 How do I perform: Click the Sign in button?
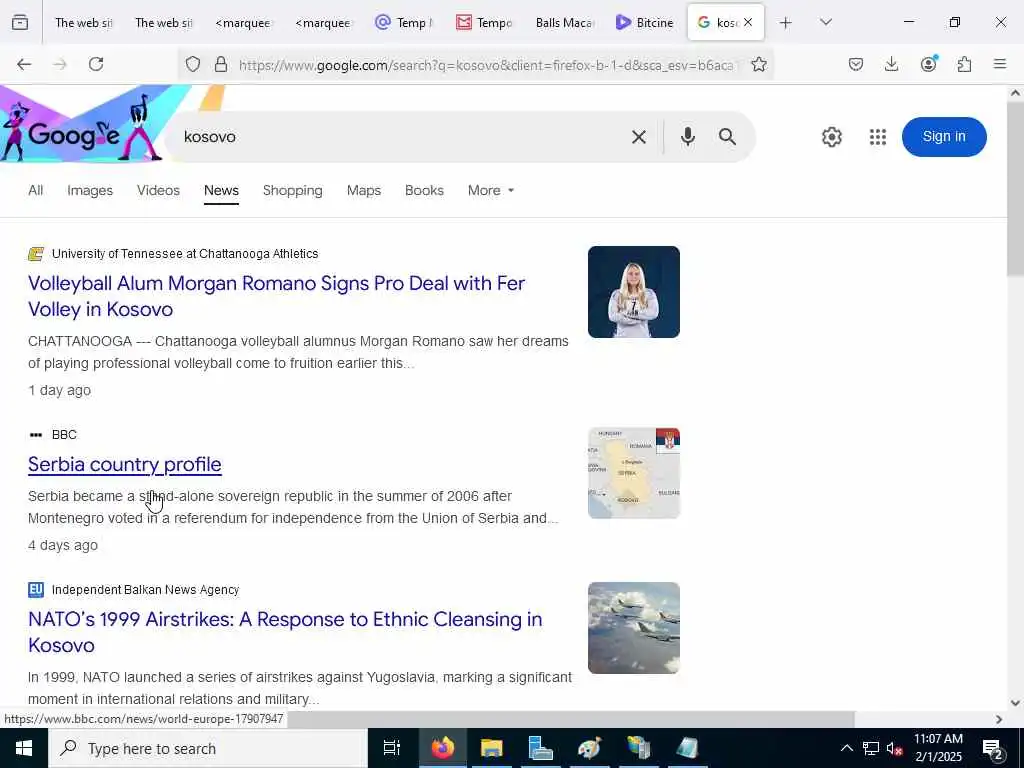click(944, 136)
